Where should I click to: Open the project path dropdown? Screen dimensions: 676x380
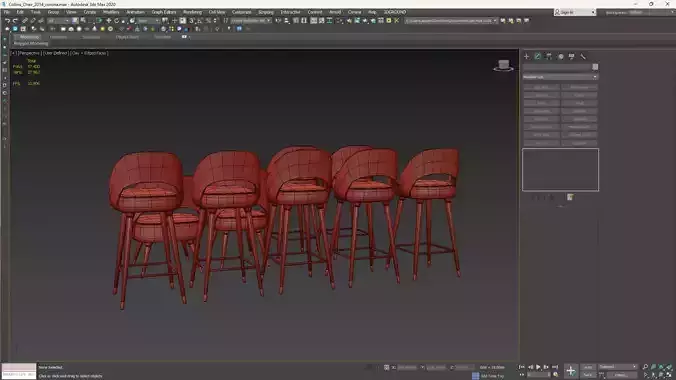tap(451, 20)
